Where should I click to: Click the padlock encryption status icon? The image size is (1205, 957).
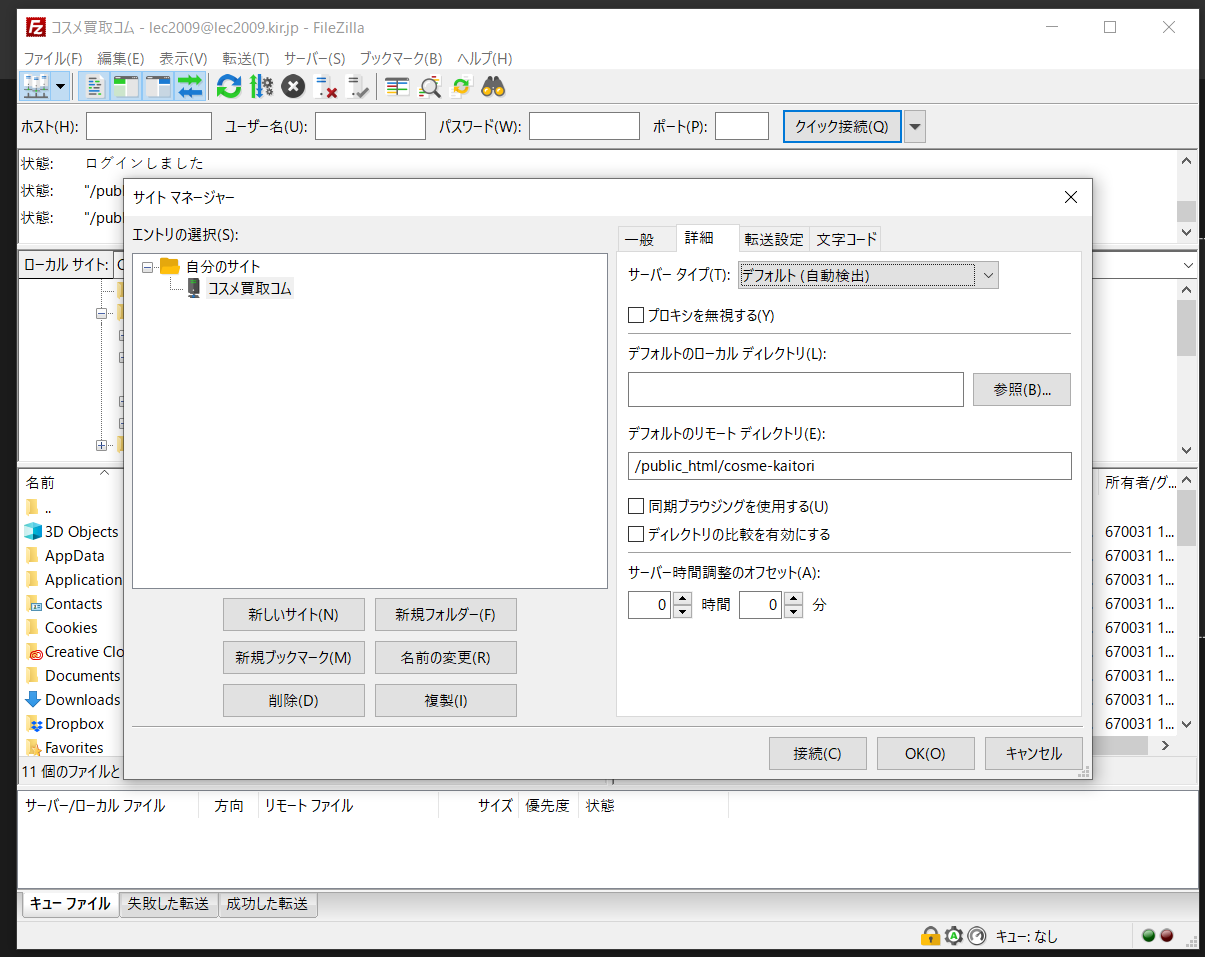tap(930, 936)
